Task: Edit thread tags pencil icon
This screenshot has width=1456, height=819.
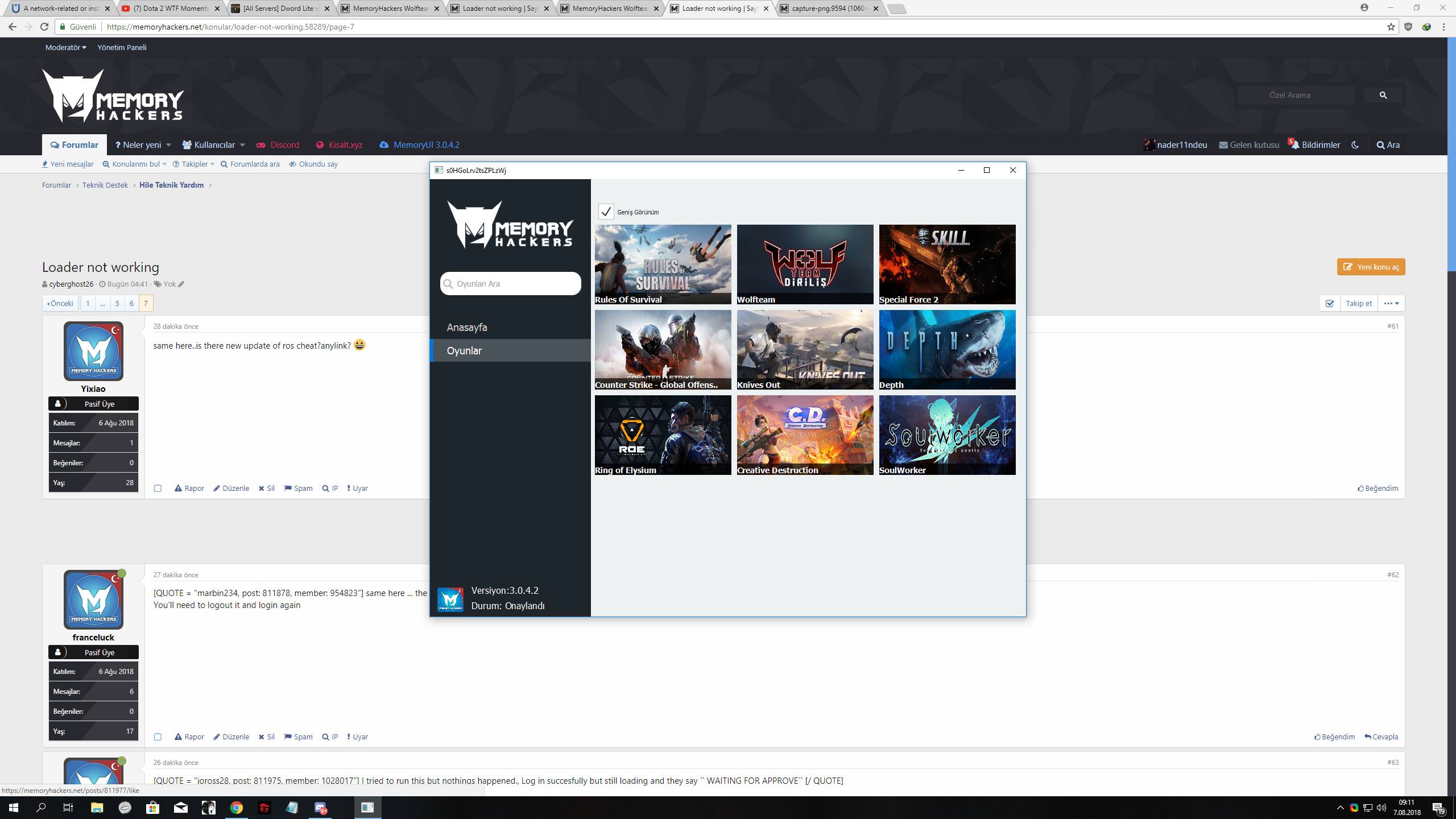Action: 181,284
